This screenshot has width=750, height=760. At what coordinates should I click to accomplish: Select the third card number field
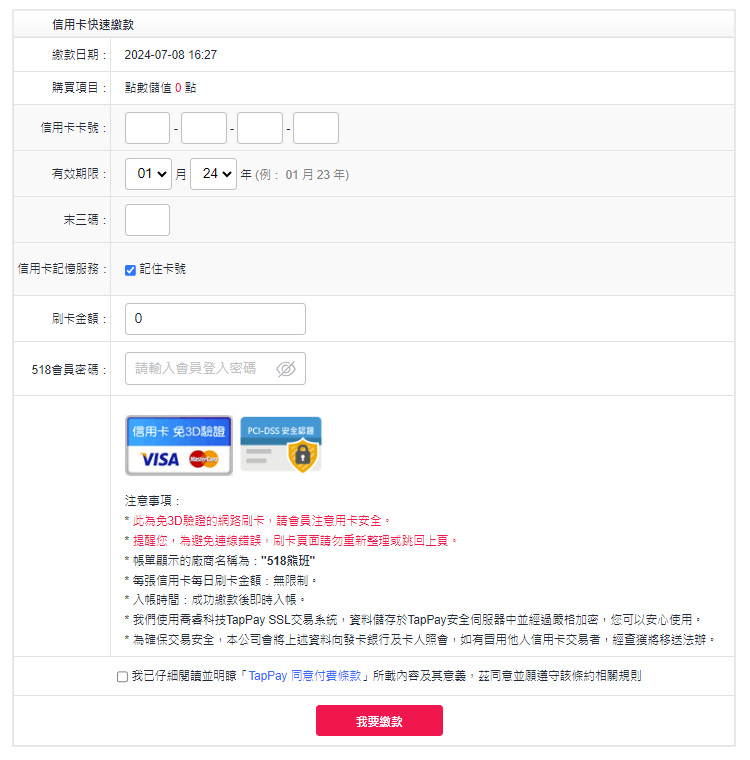(x=260, y=128)
